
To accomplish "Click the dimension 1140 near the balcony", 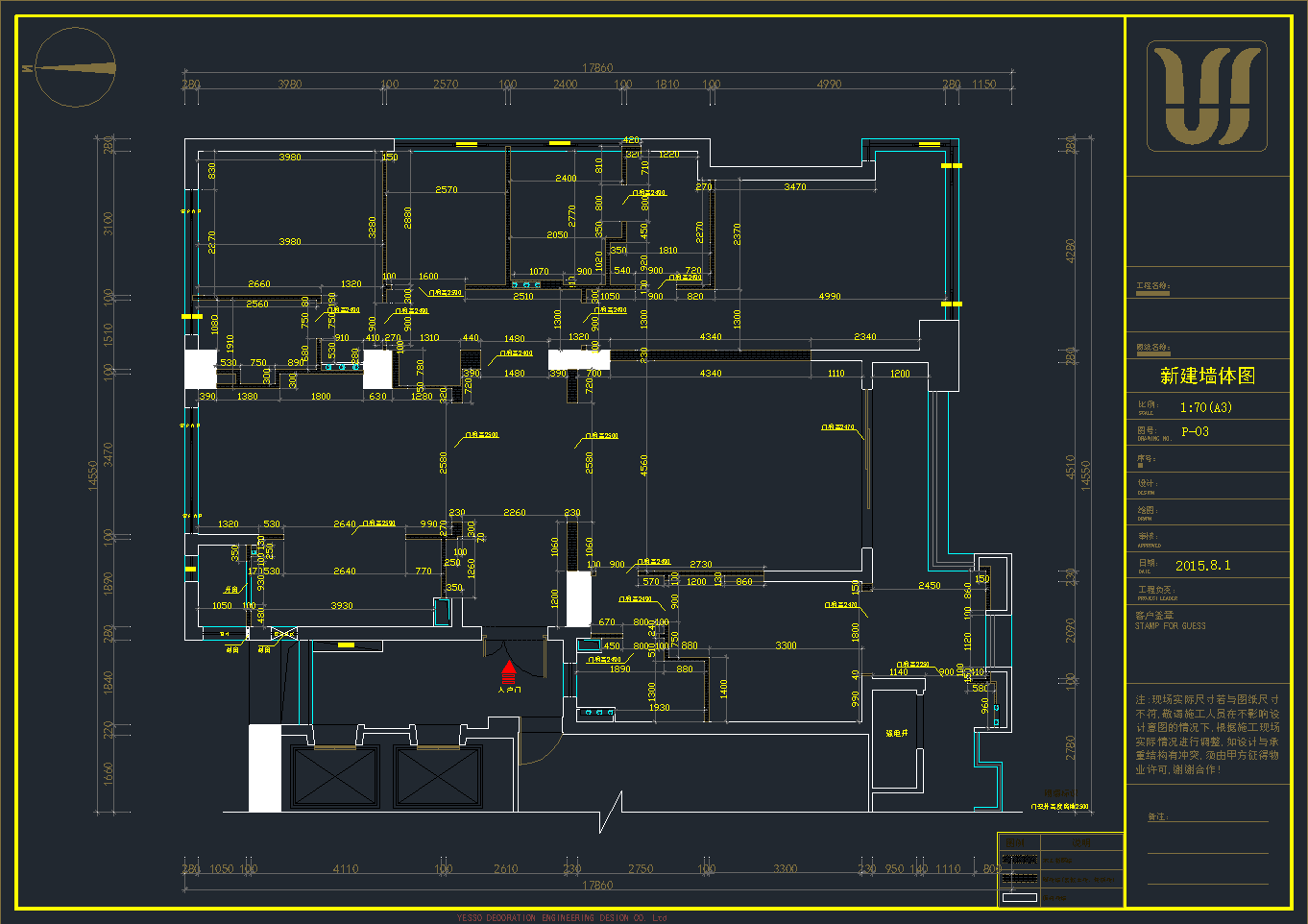I will pyautogui.click(x=898, y=672).
